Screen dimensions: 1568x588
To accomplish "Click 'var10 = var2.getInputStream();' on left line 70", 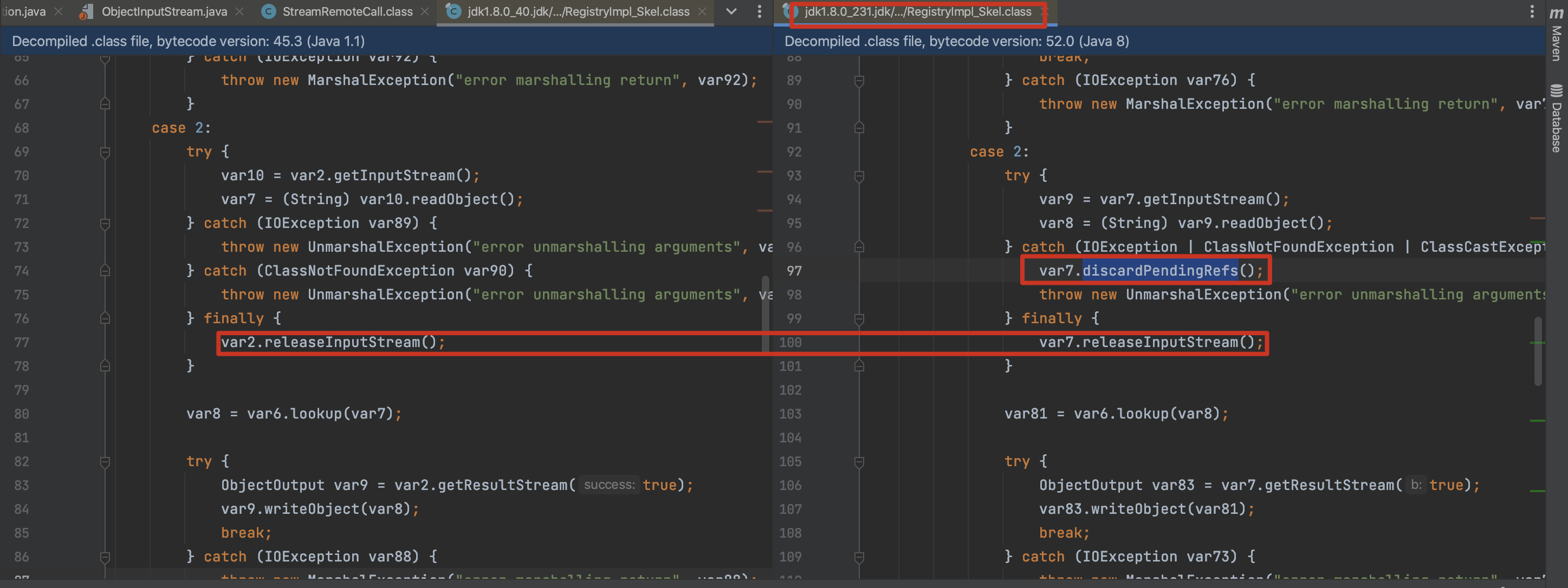I will click(351, 176).
